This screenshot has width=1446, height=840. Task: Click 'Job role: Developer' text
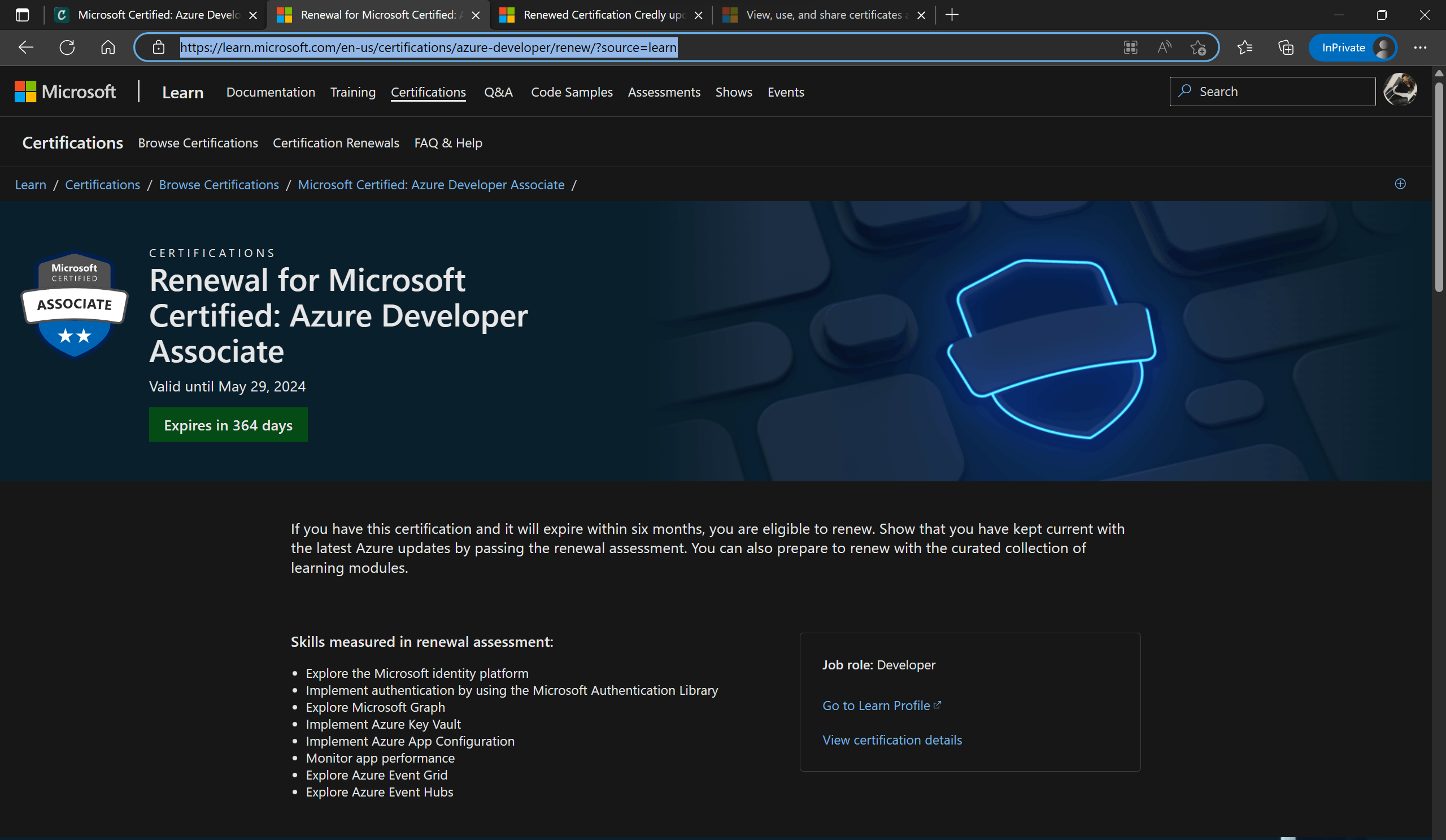click(878, 665)
